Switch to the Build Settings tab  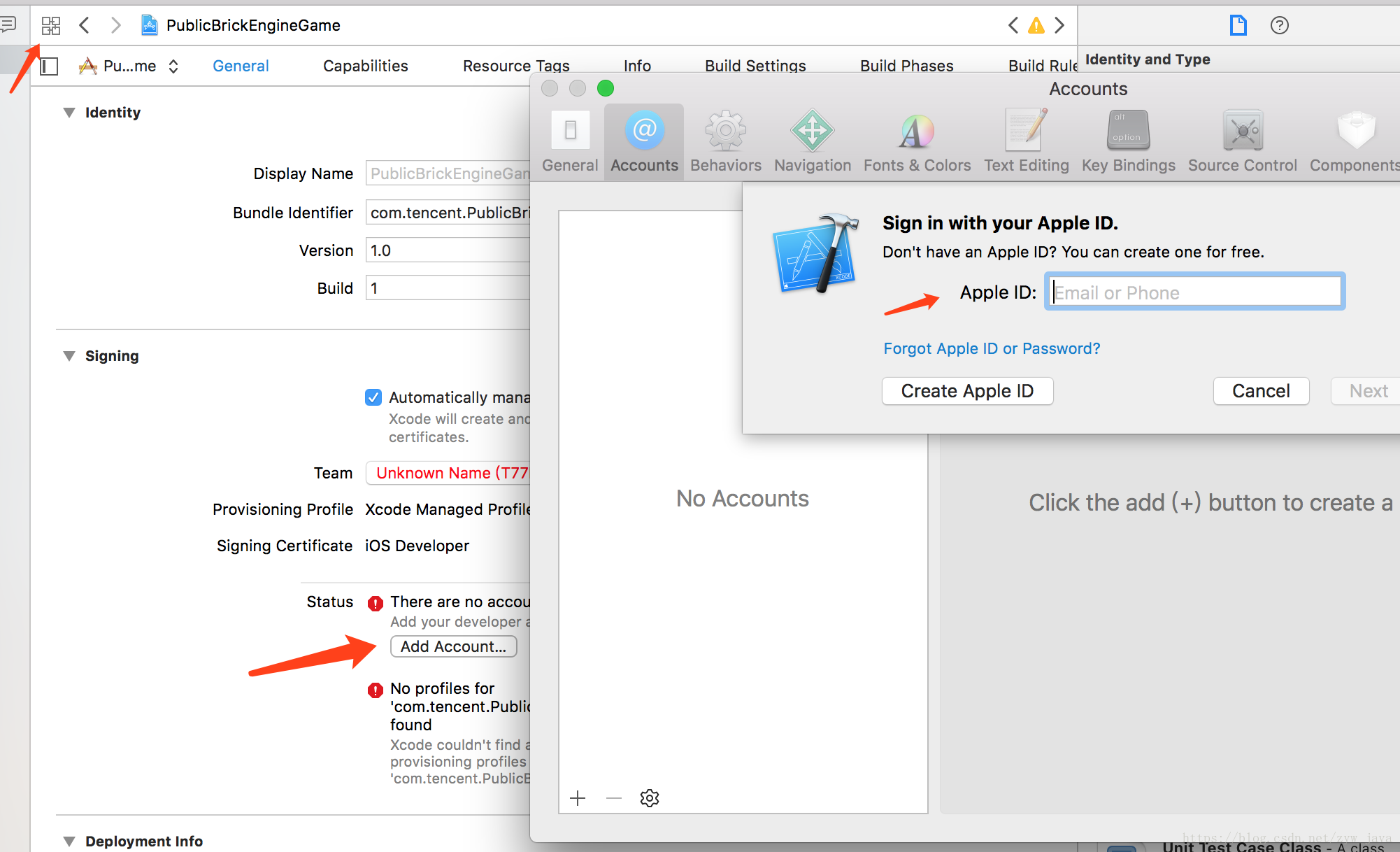(755, 66)
